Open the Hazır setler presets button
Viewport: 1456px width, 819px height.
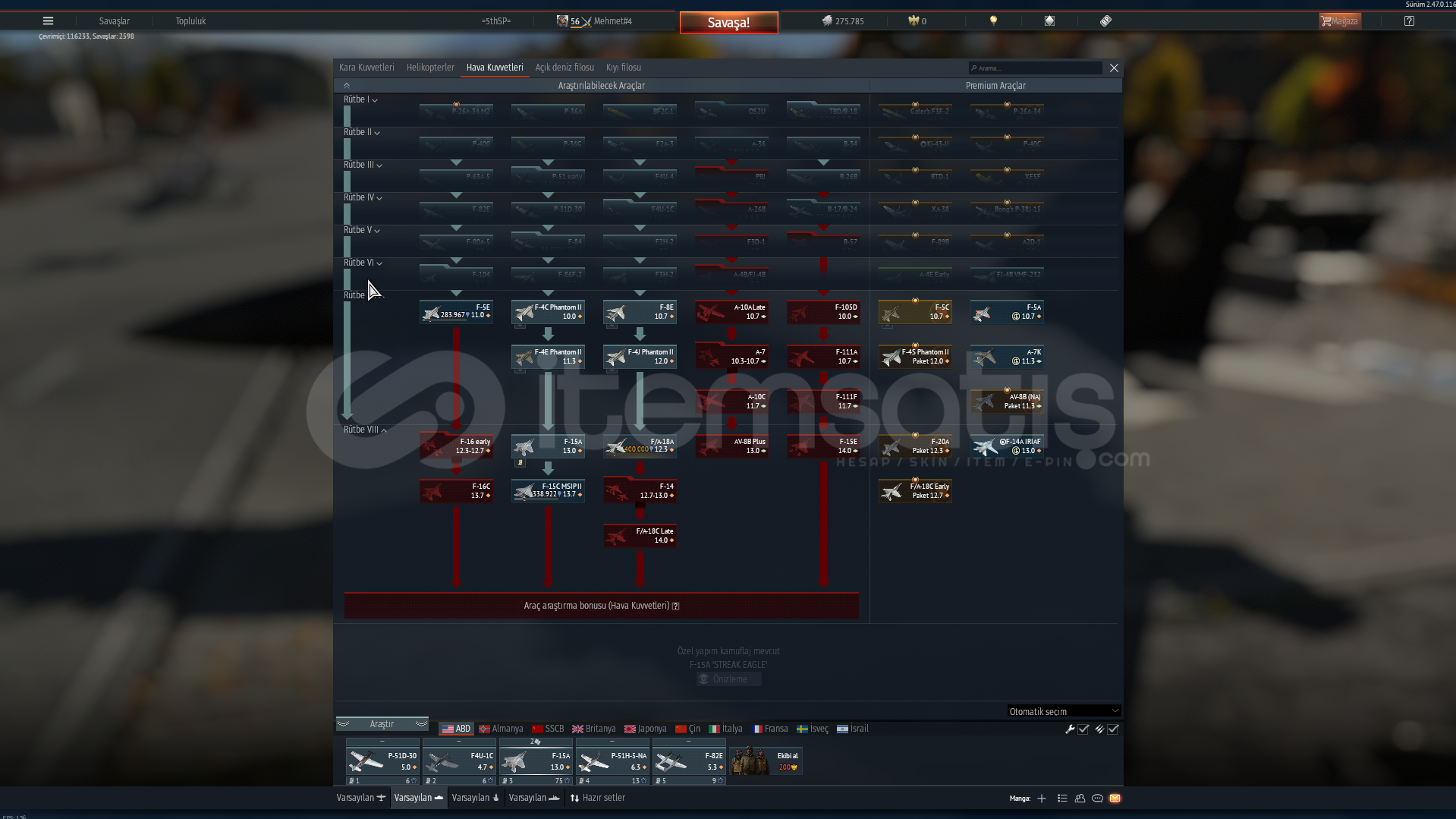(x=598, y=798)
